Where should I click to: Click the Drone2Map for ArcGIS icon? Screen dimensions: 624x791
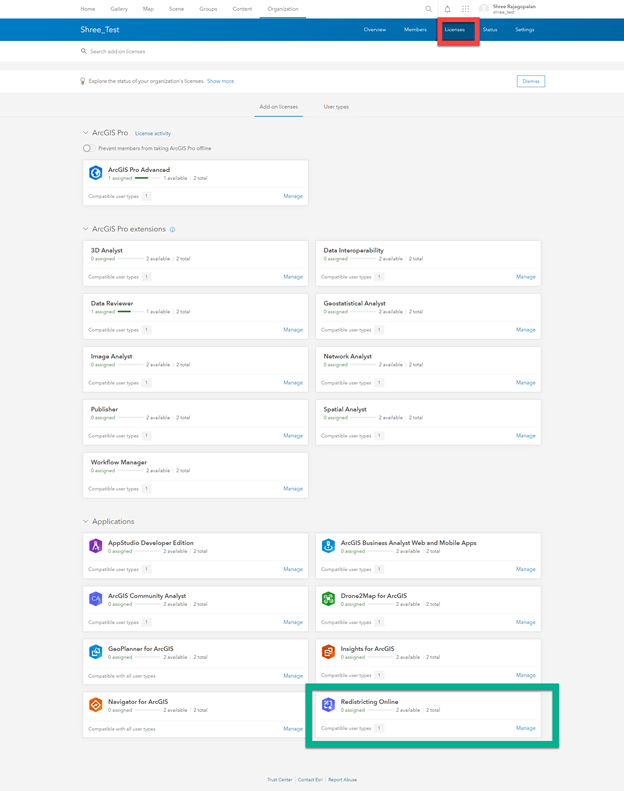pos(328,599)
